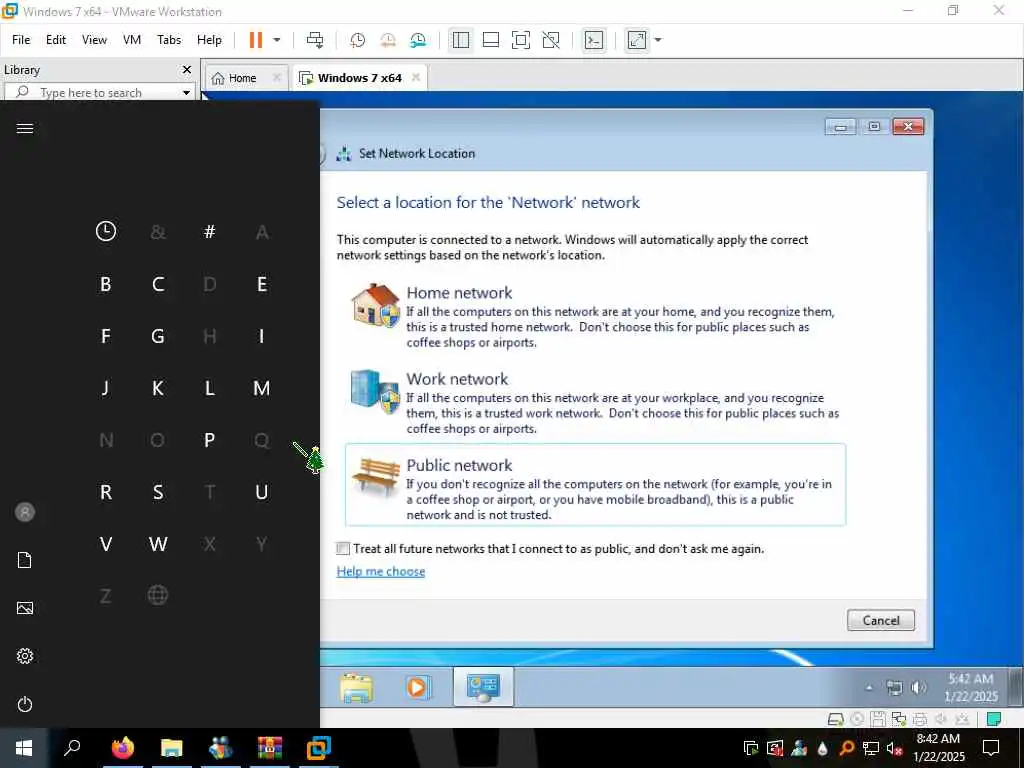Open Windows Explorer on Windows 7 taskbar
This screenshot has height=768, width=1024.
pyautogui.click(x=357, y=687)
